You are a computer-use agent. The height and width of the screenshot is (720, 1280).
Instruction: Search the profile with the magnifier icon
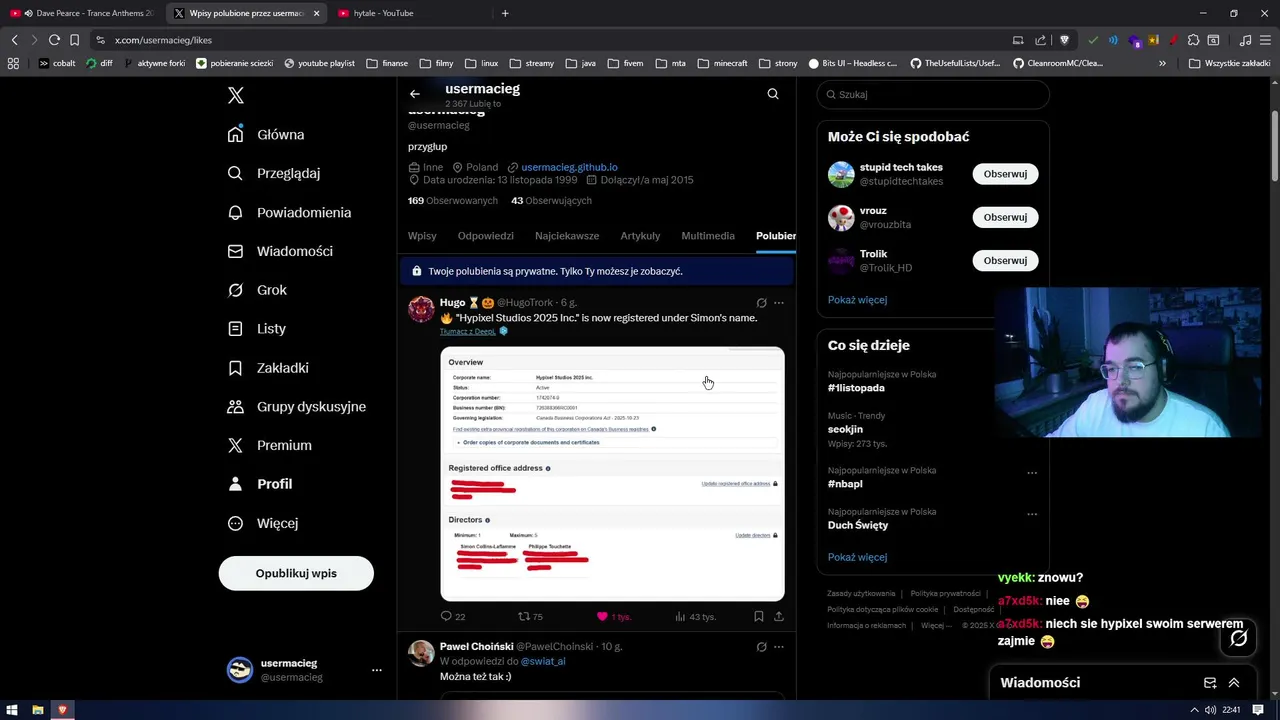click(773, 94)
